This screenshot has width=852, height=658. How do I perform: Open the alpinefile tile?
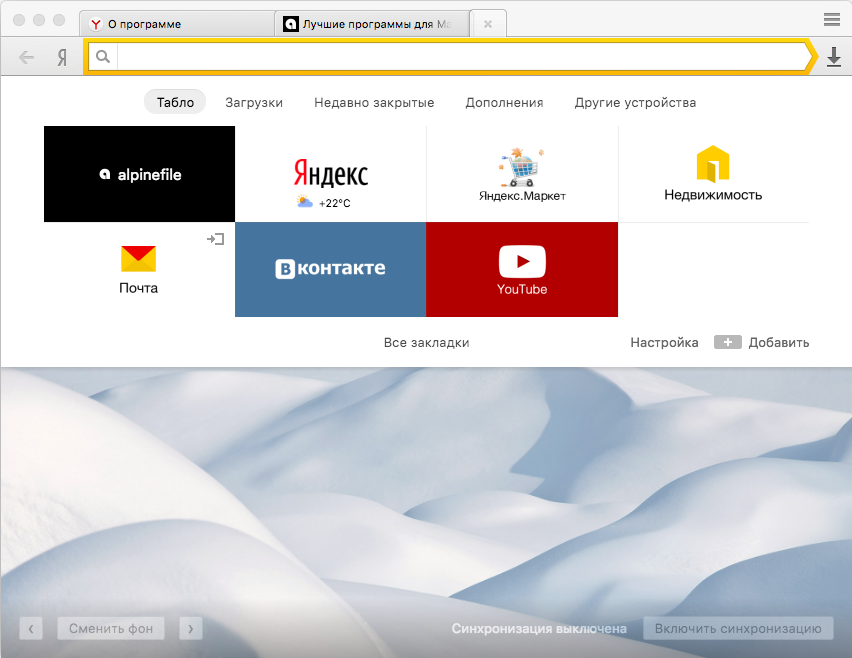(140, 174)
